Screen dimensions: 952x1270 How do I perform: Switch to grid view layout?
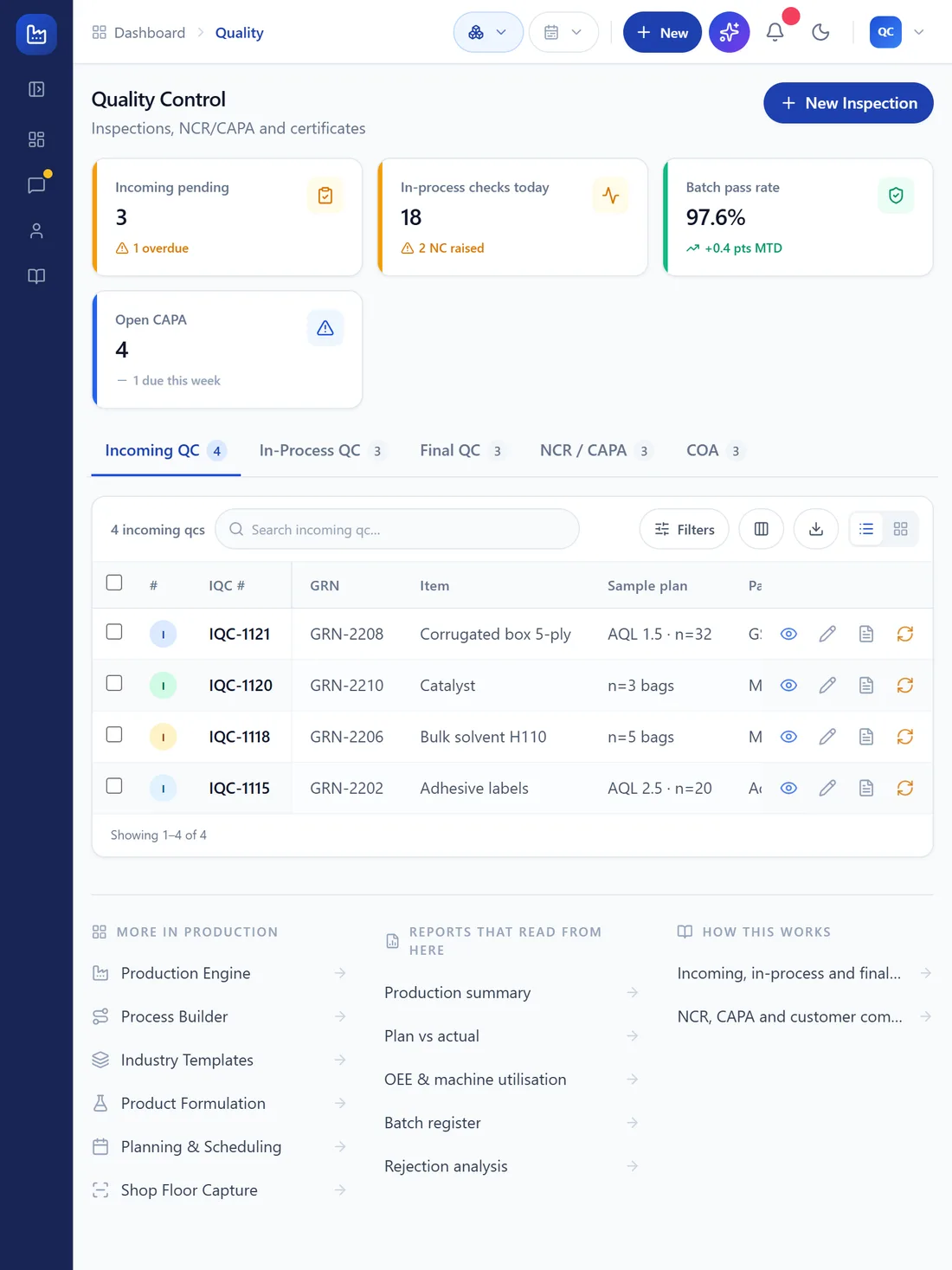pos(900,529)
